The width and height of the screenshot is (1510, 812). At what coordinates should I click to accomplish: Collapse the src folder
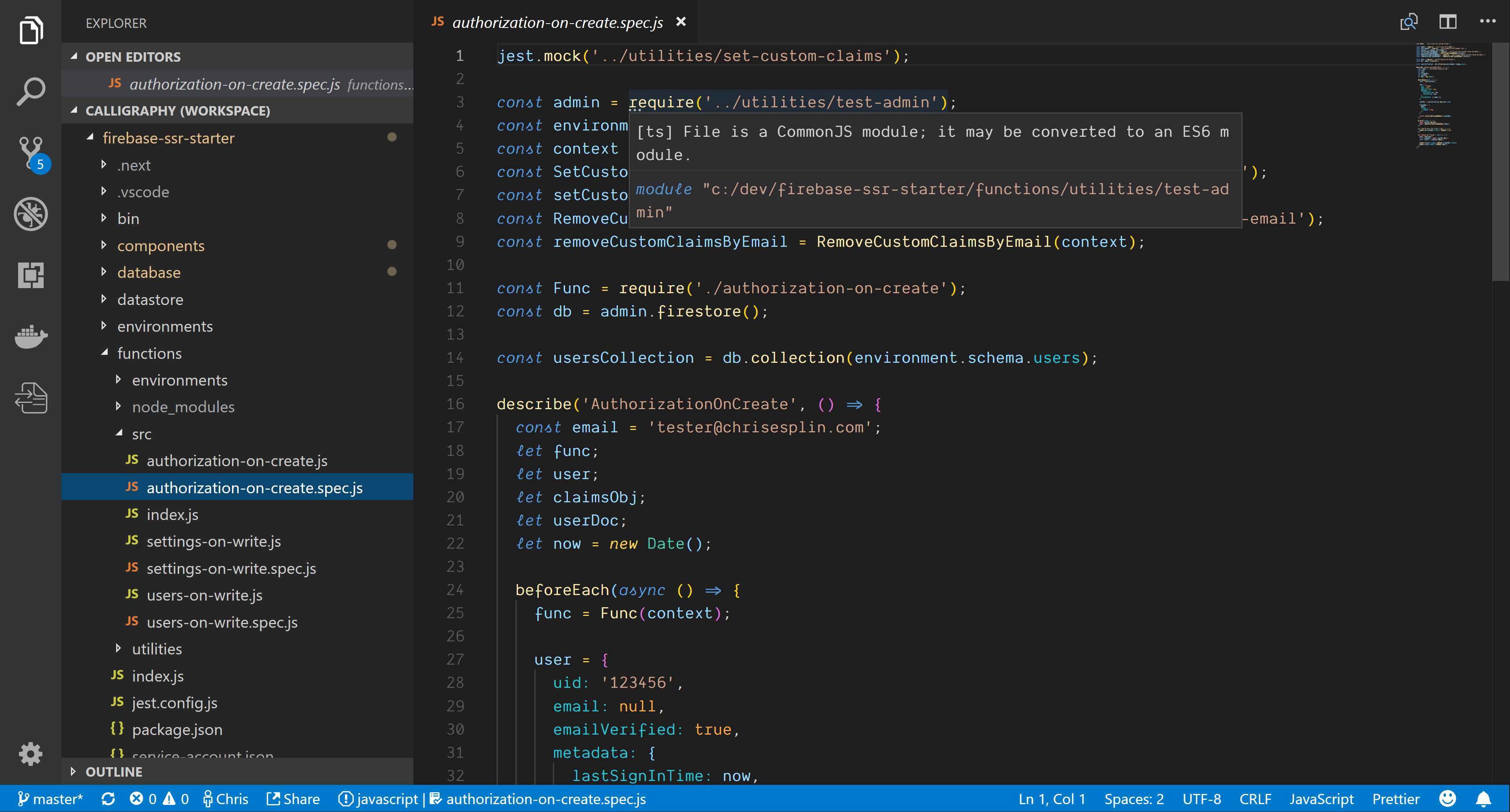[237, 434]
